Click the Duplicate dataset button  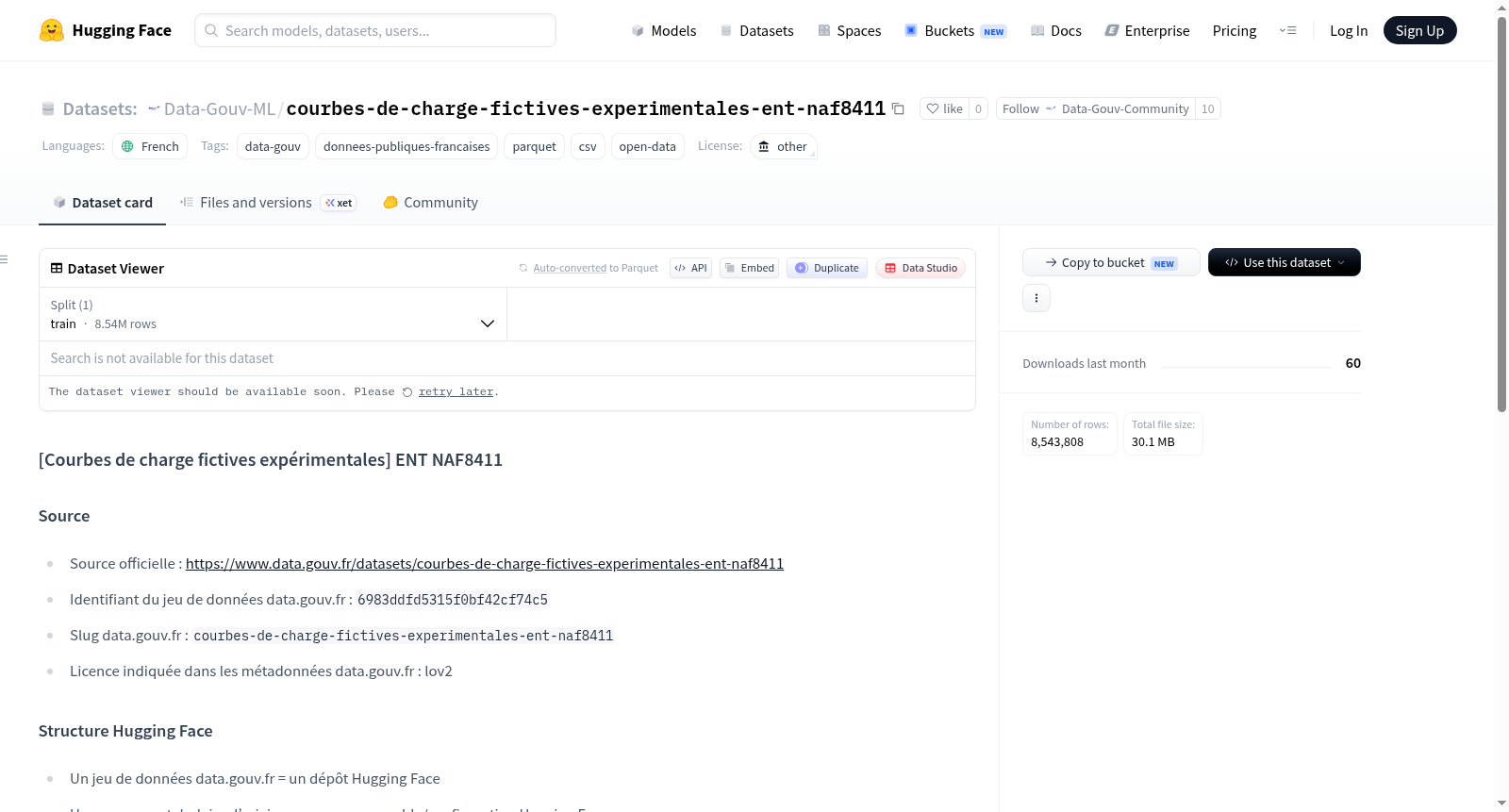(x=827, y=268)
